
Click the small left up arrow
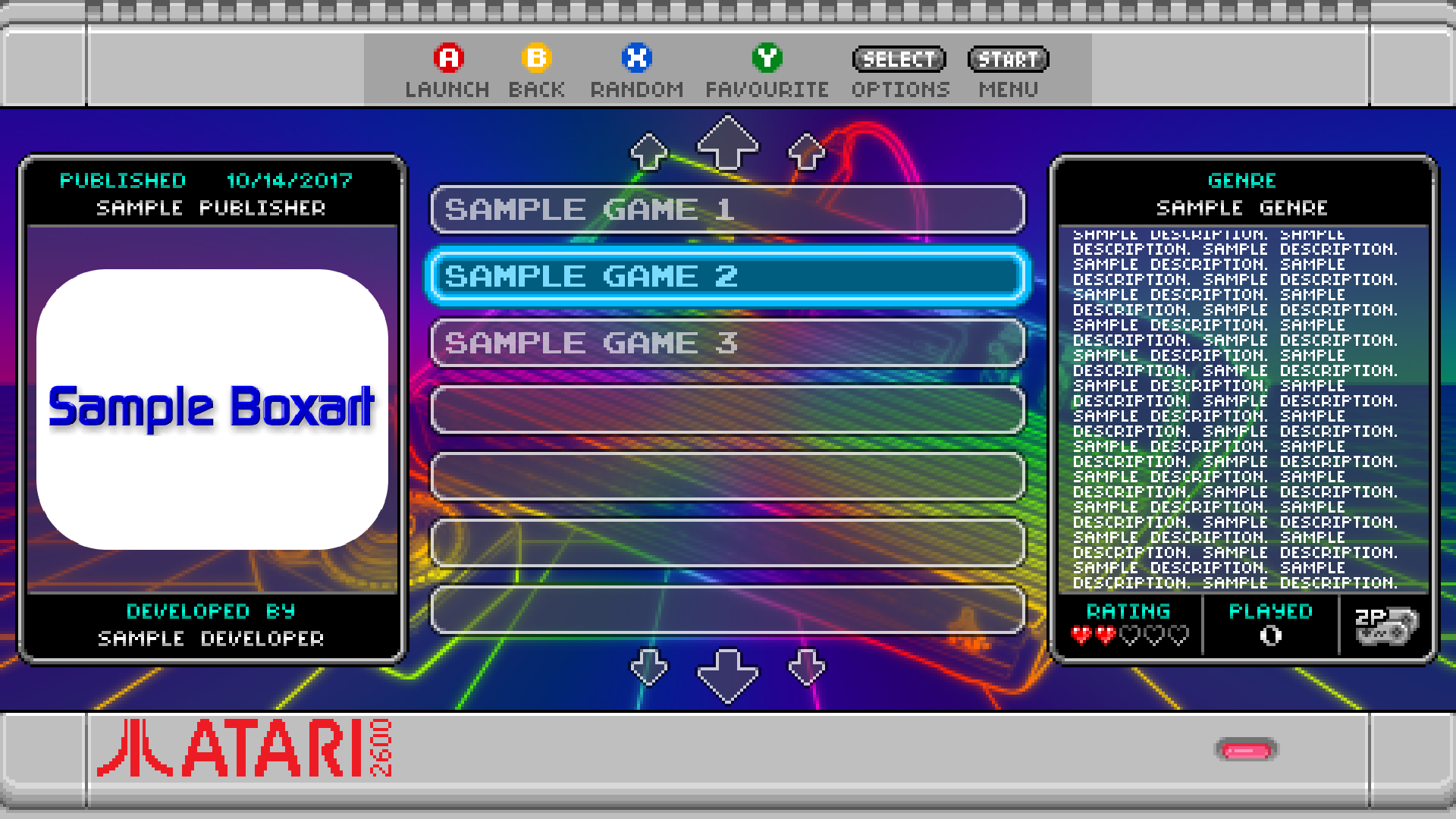point(649,151)
